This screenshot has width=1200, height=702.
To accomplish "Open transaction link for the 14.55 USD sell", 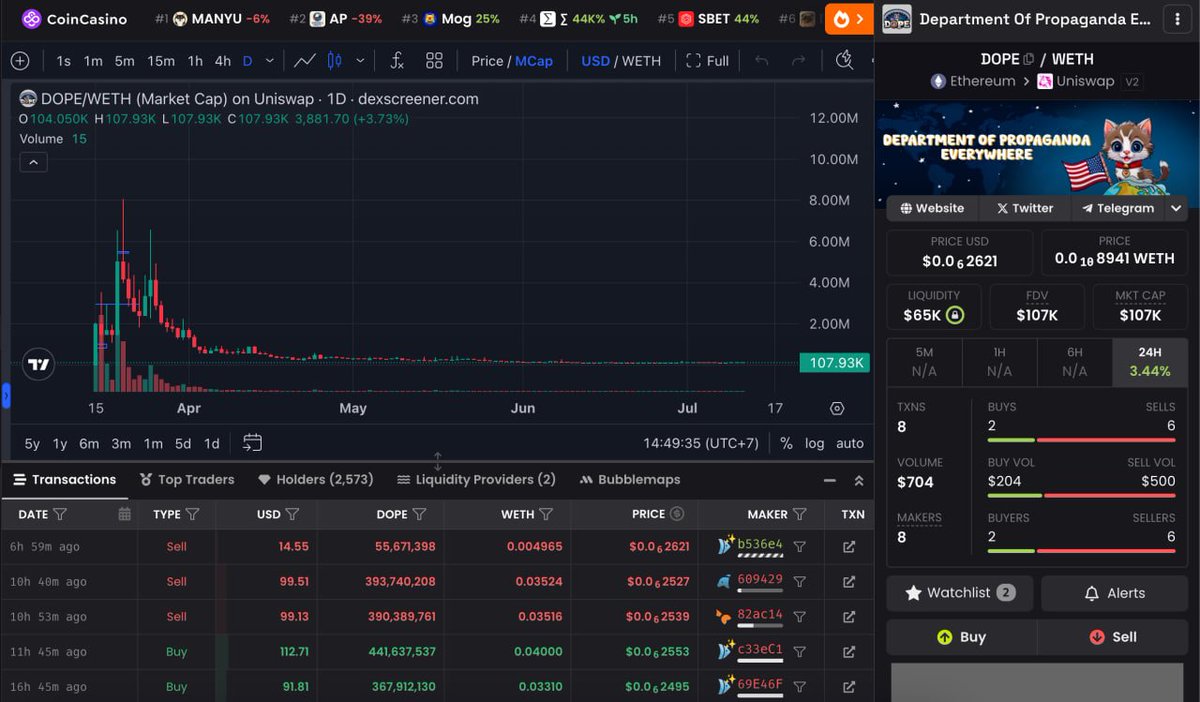I will coord(849,547).
